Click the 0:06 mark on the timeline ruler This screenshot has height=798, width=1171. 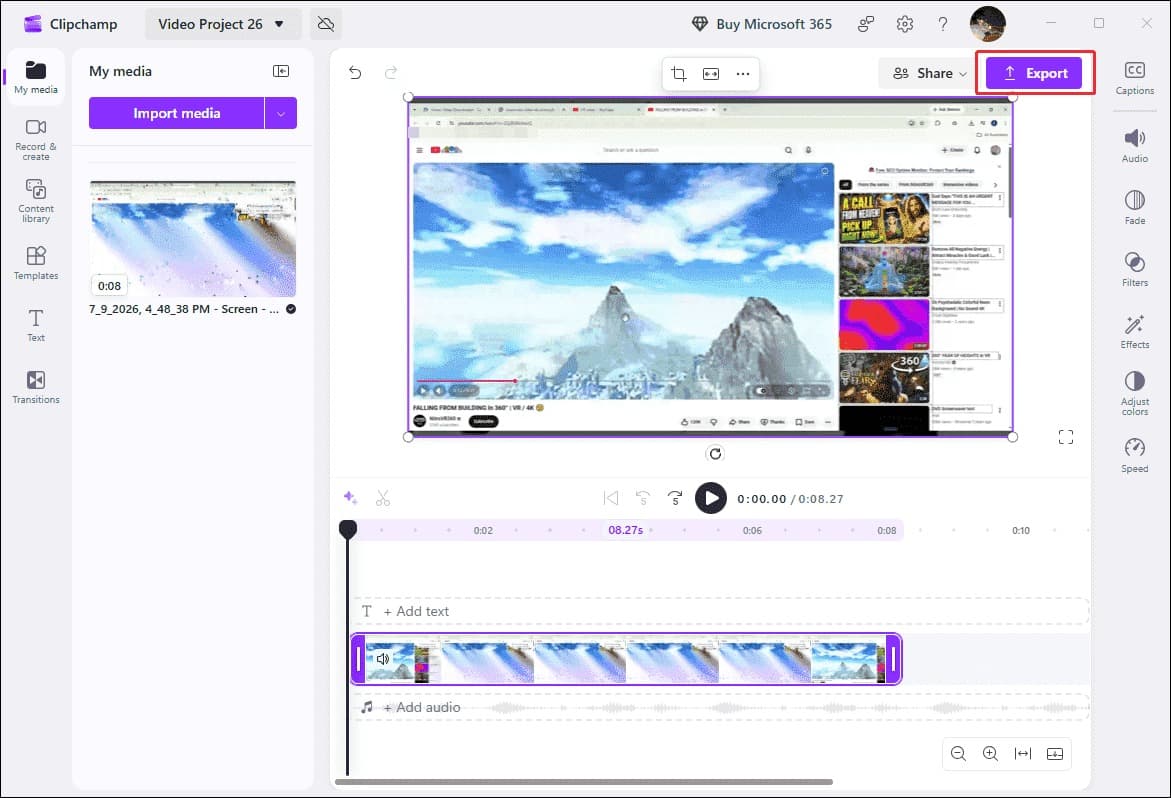pyautogui.click(x=752, y=531)
